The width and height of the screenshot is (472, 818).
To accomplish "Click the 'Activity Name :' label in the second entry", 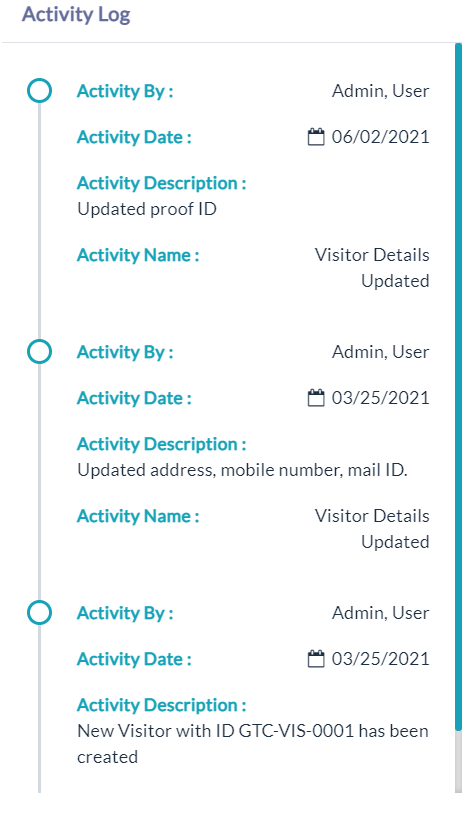I will [138, 516].
